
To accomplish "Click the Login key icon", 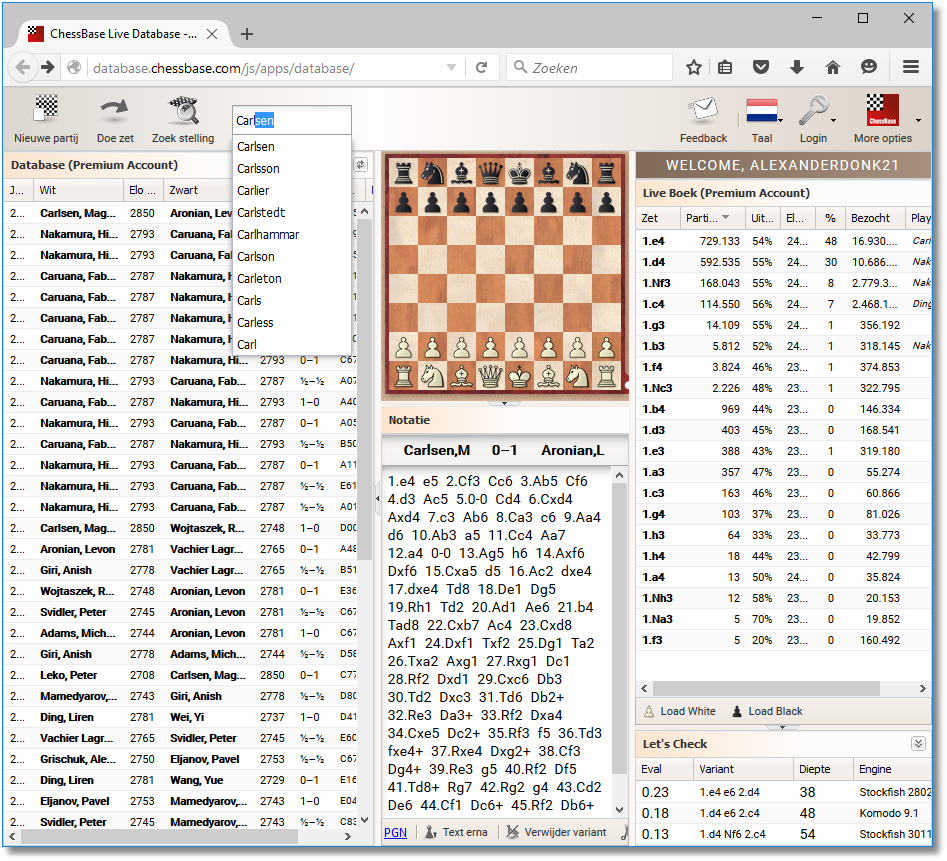I will pos(812,109).
